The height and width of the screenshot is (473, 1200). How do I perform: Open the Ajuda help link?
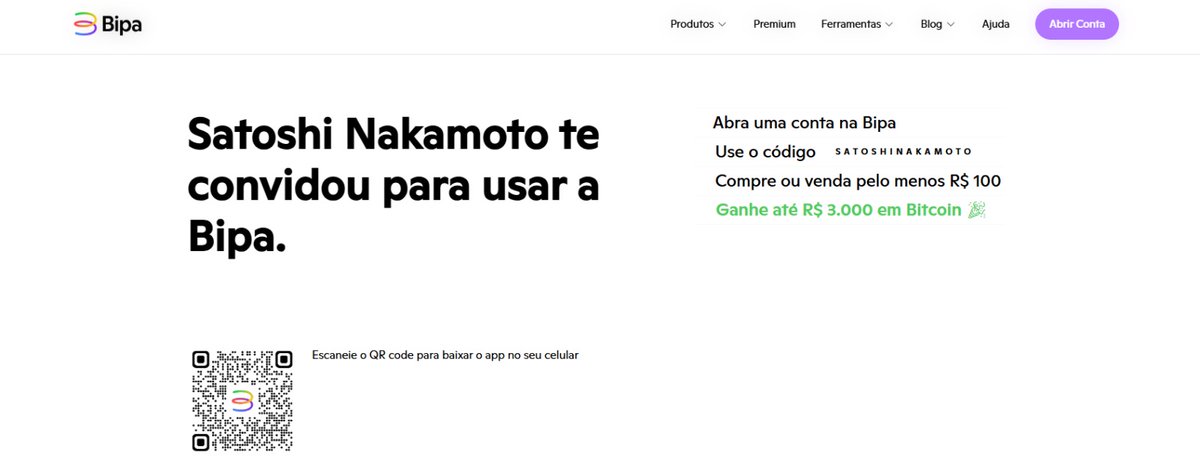[x=996, y=24]
